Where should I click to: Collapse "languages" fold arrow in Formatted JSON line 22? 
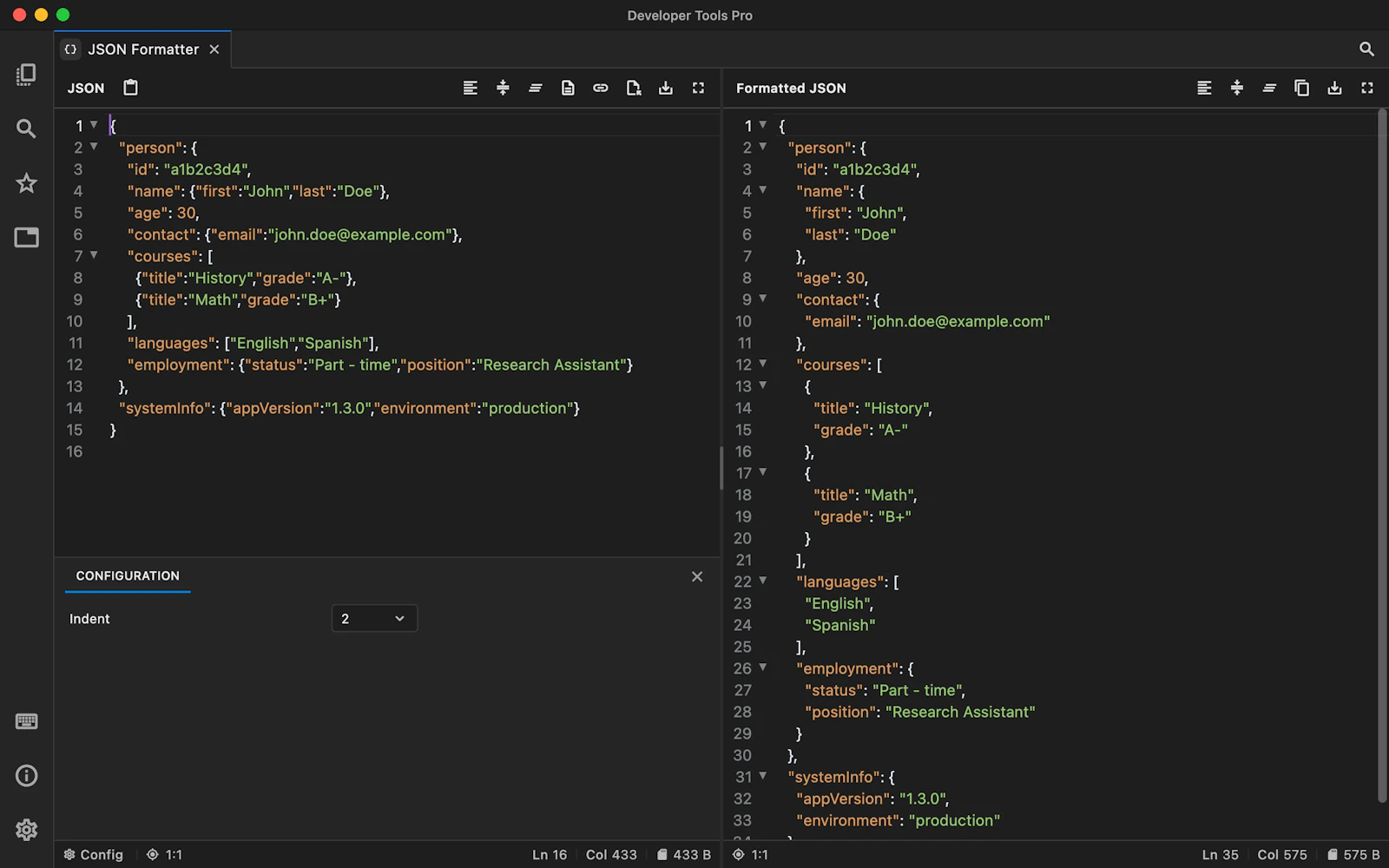coord(763,581)
